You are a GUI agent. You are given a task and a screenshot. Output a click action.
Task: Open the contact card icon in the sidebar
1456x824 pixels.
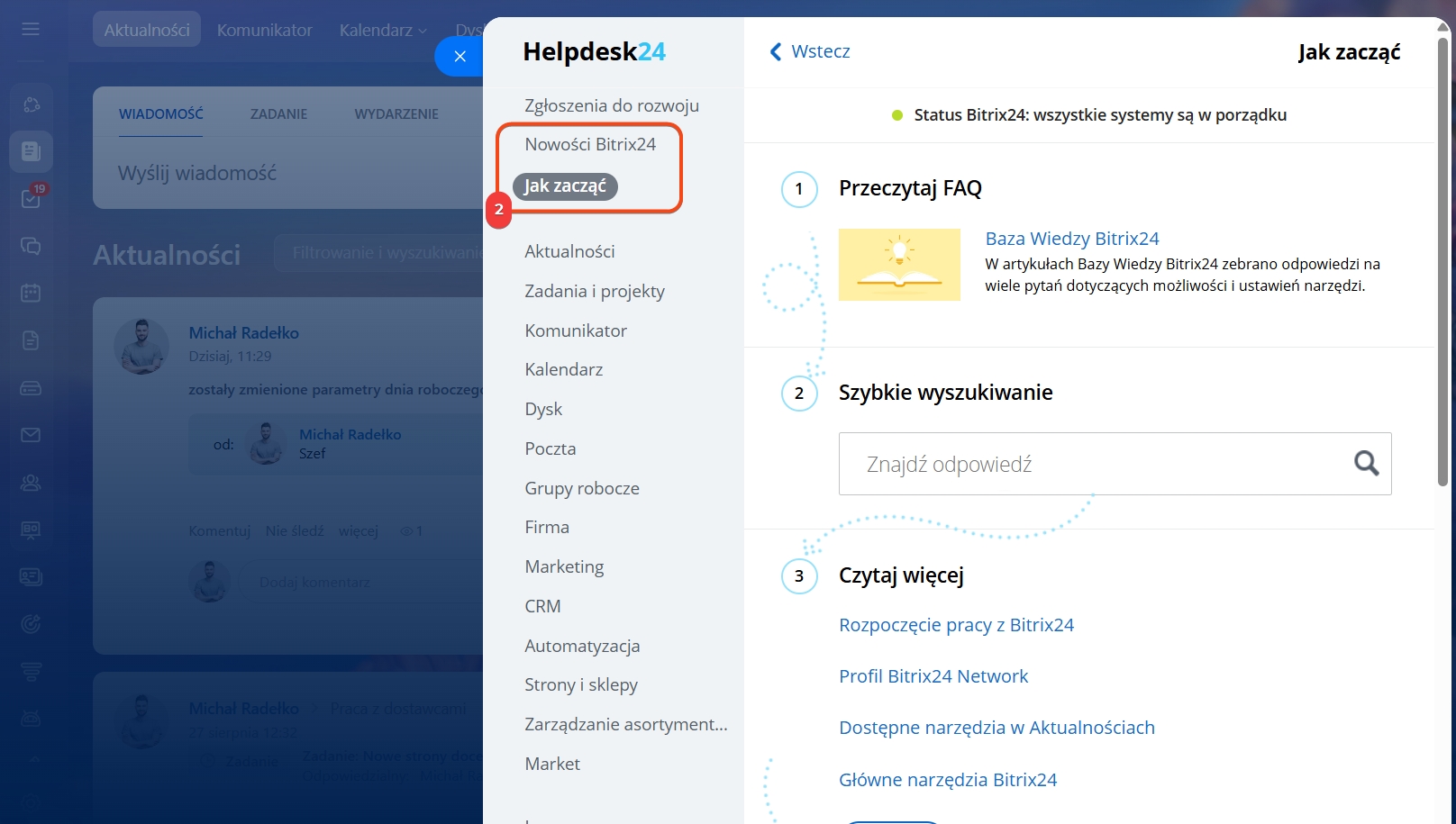[x=31, y=576]
